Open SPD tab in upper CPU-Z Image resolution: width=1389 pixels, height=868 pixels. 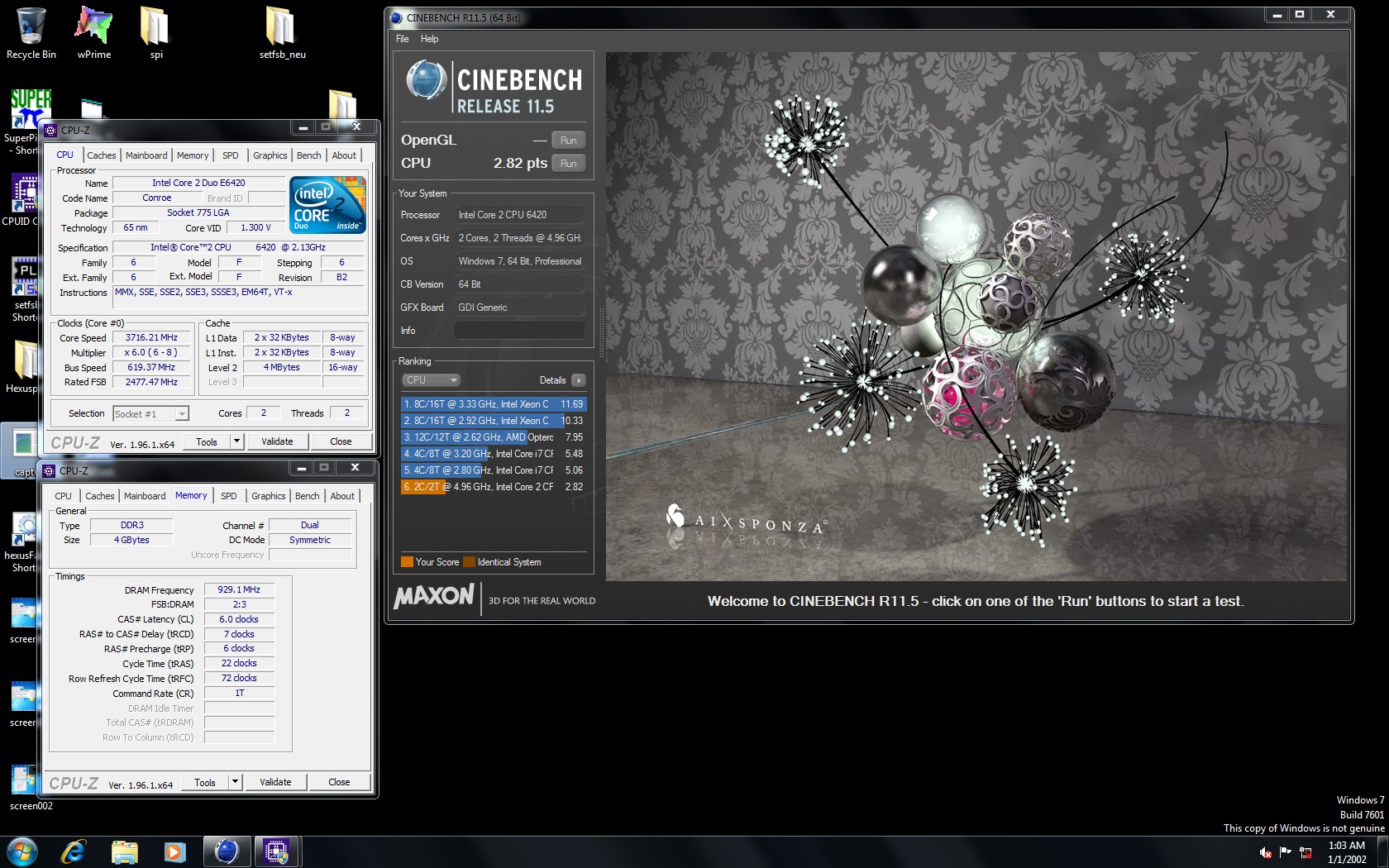coord(231,155)
